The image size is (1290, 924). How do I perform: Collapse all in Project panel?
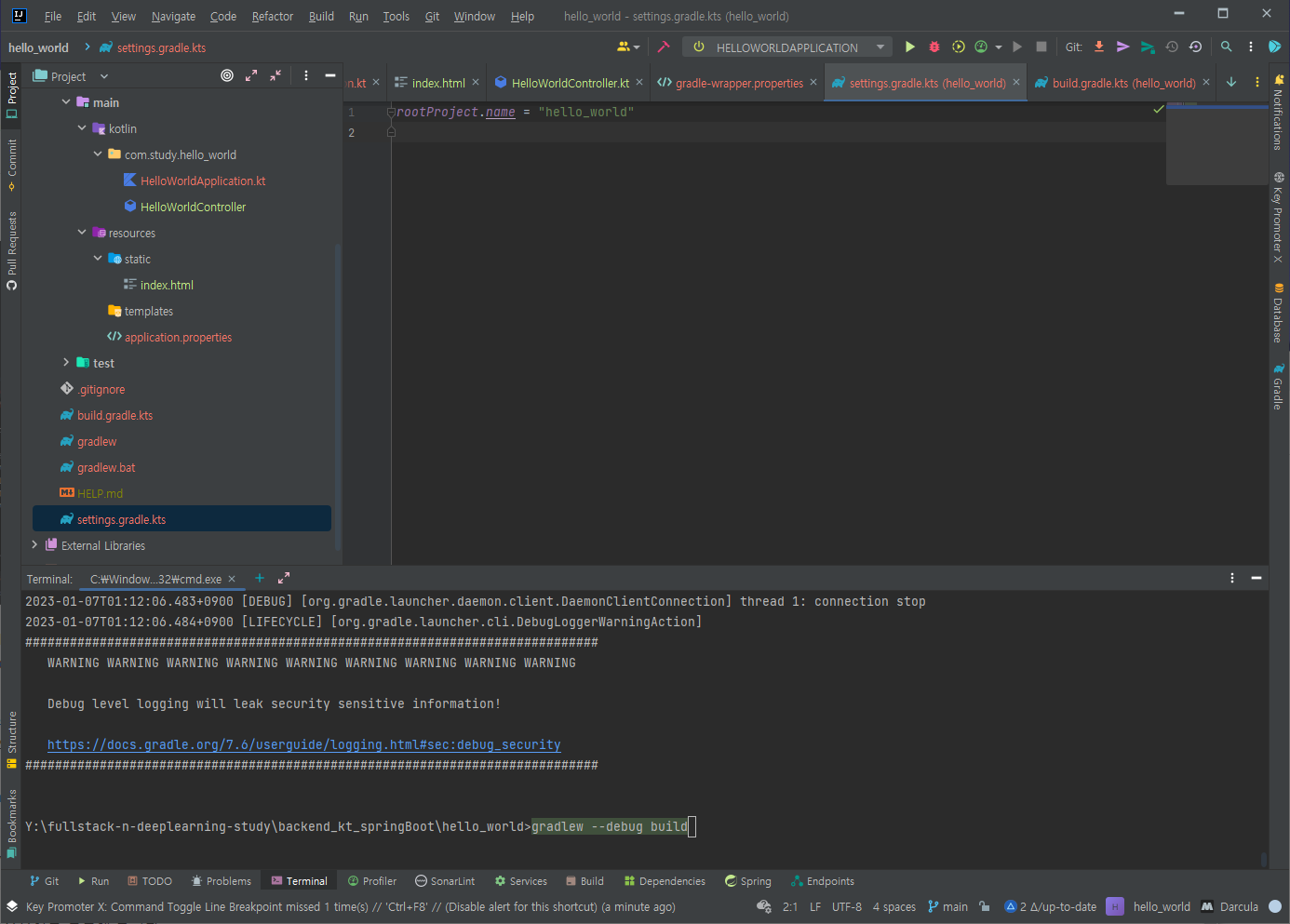click(x=275, y=75)
